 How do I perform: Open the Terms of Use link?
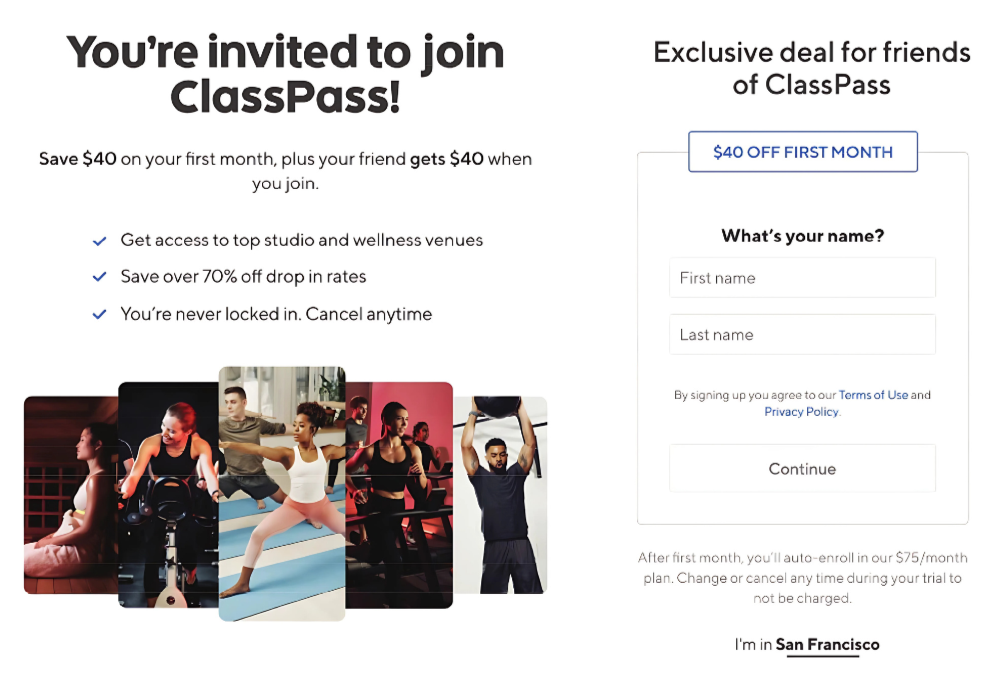(x=873, y=395)
